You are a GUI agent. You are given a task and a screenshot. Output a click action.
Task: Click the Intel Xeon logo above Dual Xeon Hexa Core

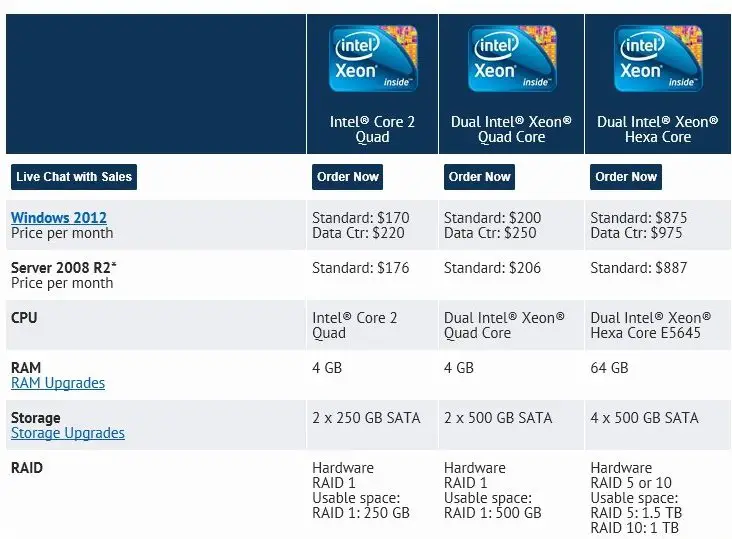click(x=658, y=58)
